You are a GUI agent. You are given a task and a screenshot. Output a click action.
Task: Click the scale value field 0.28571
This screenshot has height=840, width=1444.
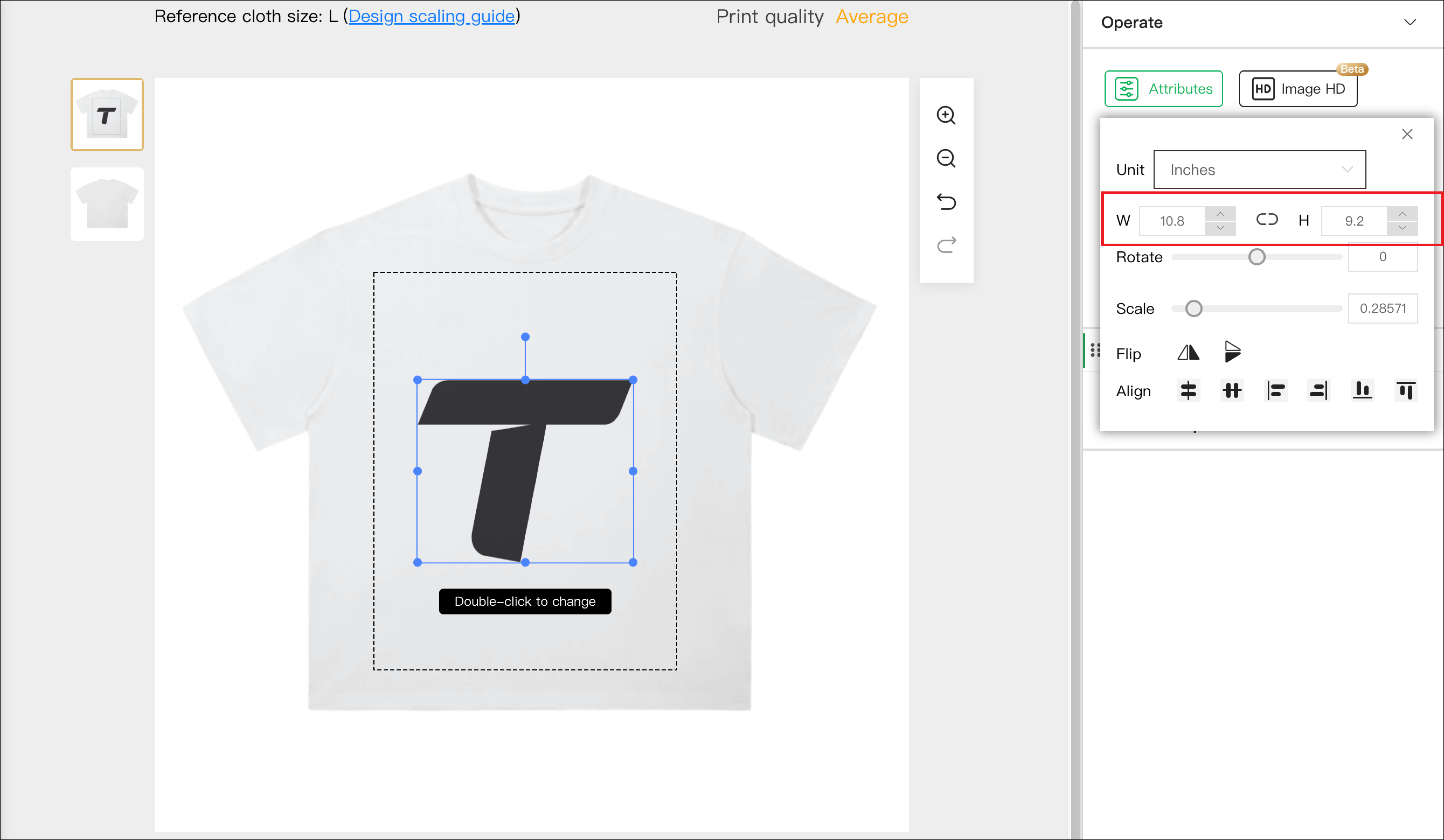[x=1383, y=309]
